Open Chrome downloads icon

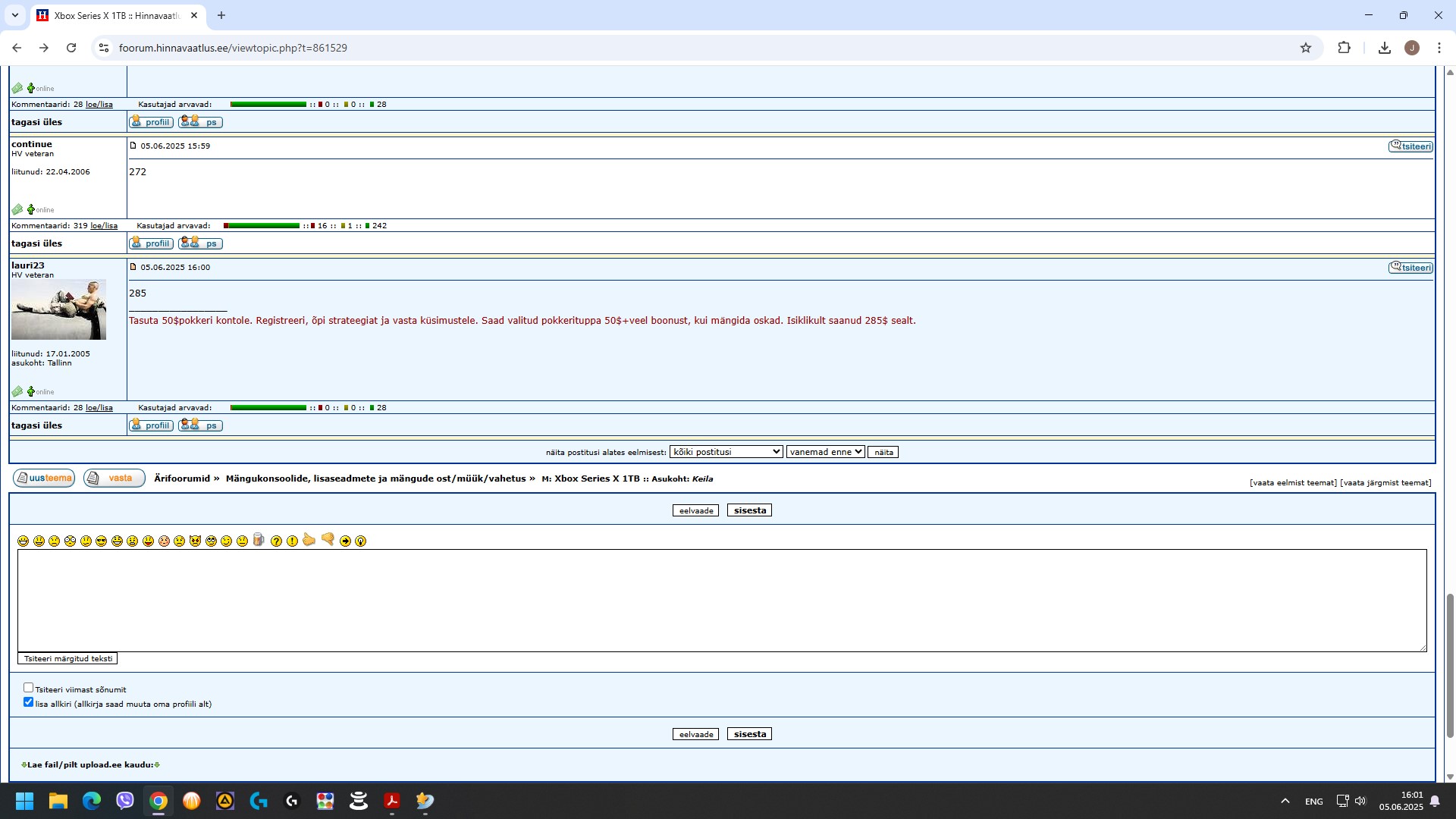(1384, 48)
